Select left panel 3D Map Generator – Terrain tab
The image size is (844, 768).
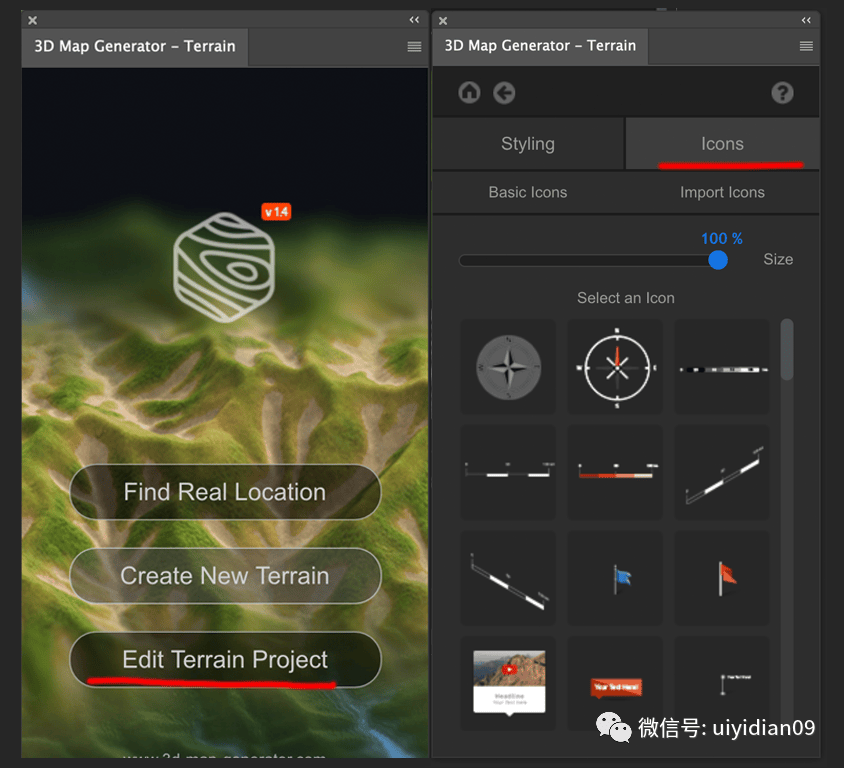pyautogui.click(x=135, y=46)
